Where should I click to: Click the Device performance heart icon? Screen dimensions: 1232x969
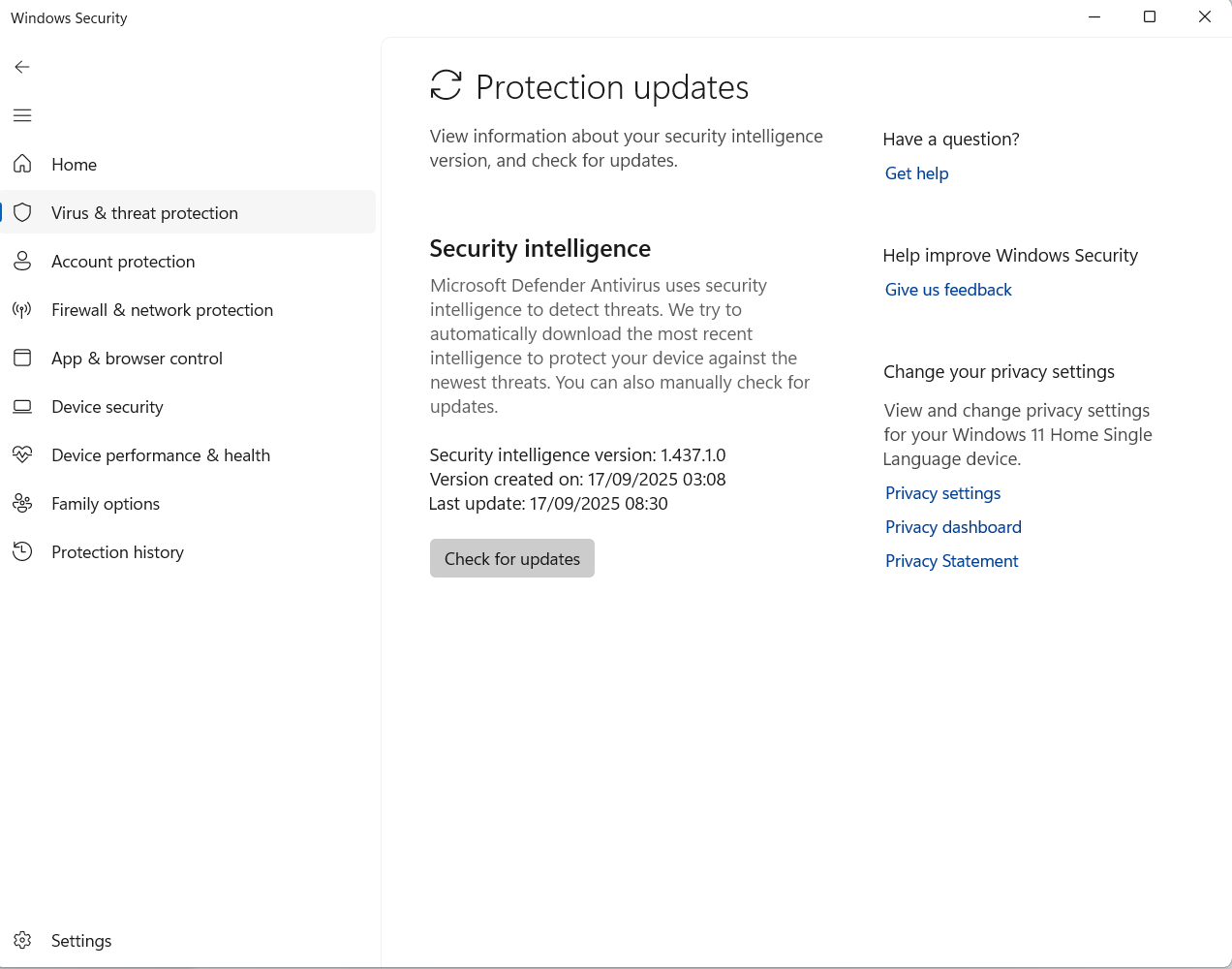pos(22,454)
